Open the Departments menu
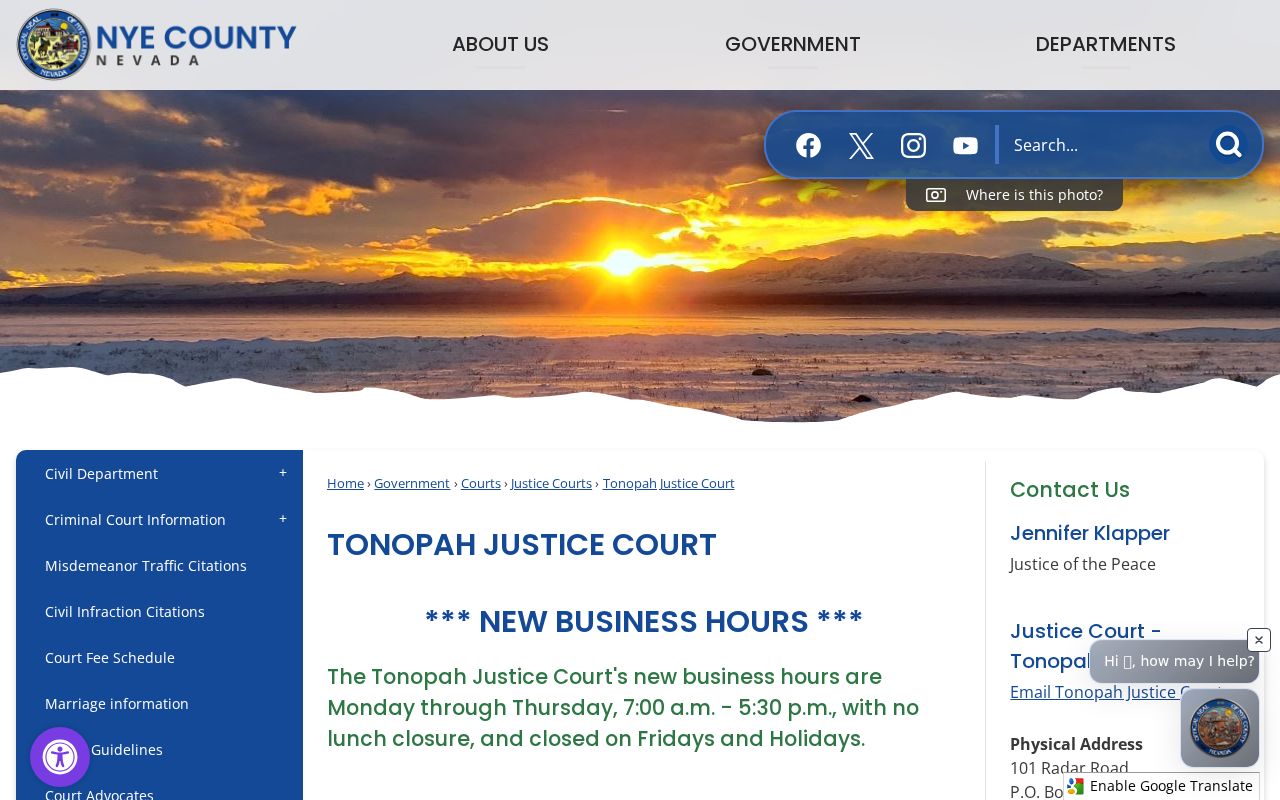1280x800 pixels. coord(1106,44)
